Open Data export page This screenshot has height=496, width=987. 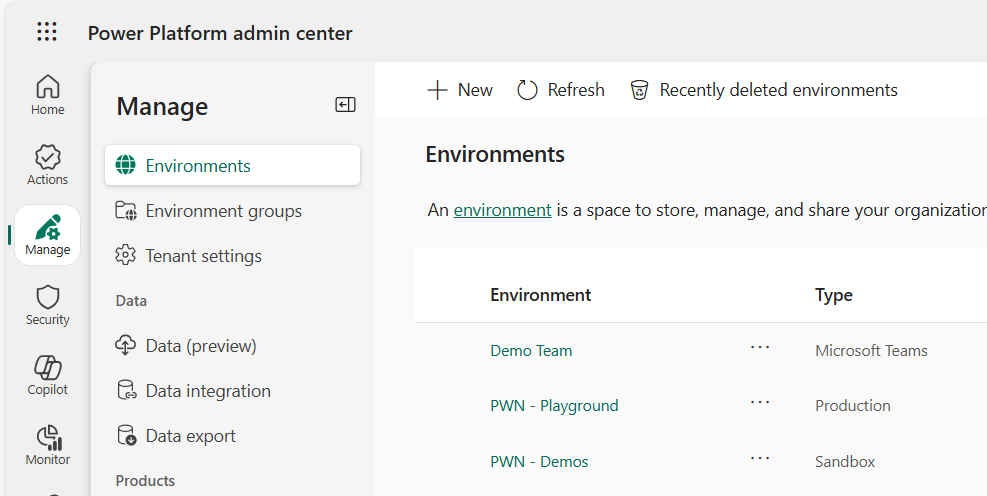190,436
